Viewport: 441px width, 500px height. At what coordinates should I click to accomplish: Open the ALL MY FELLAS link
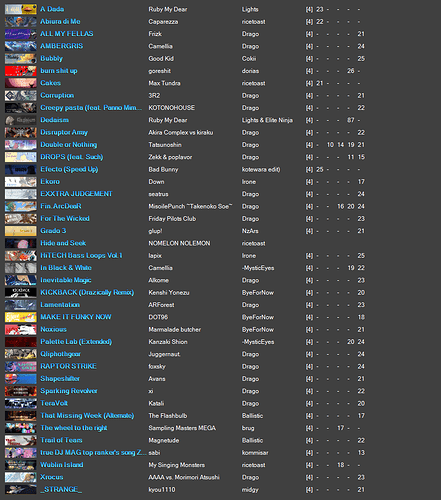point(67,34)
